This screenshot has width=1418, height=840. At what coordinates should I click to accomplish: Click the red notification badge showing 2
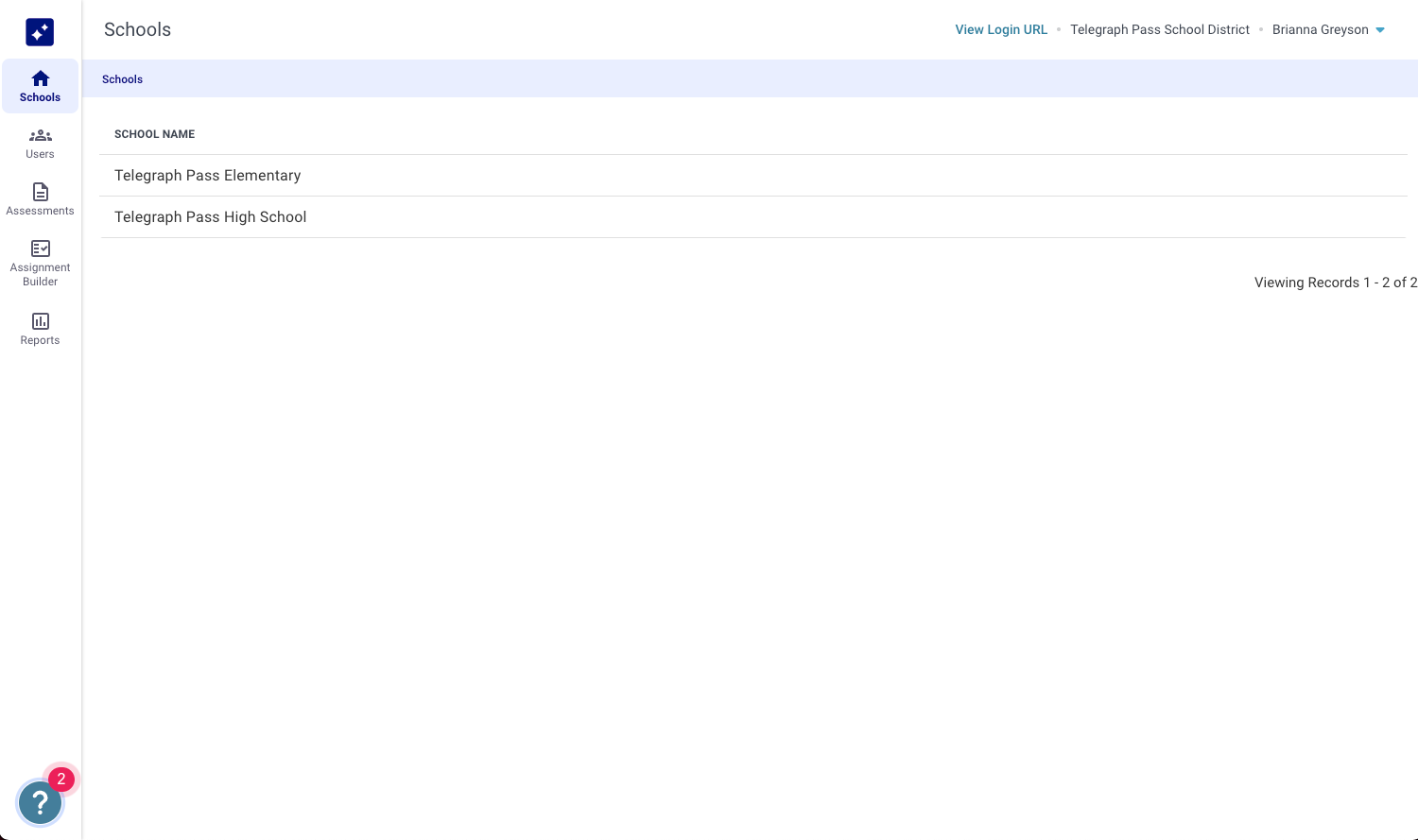tap(61, 779)
